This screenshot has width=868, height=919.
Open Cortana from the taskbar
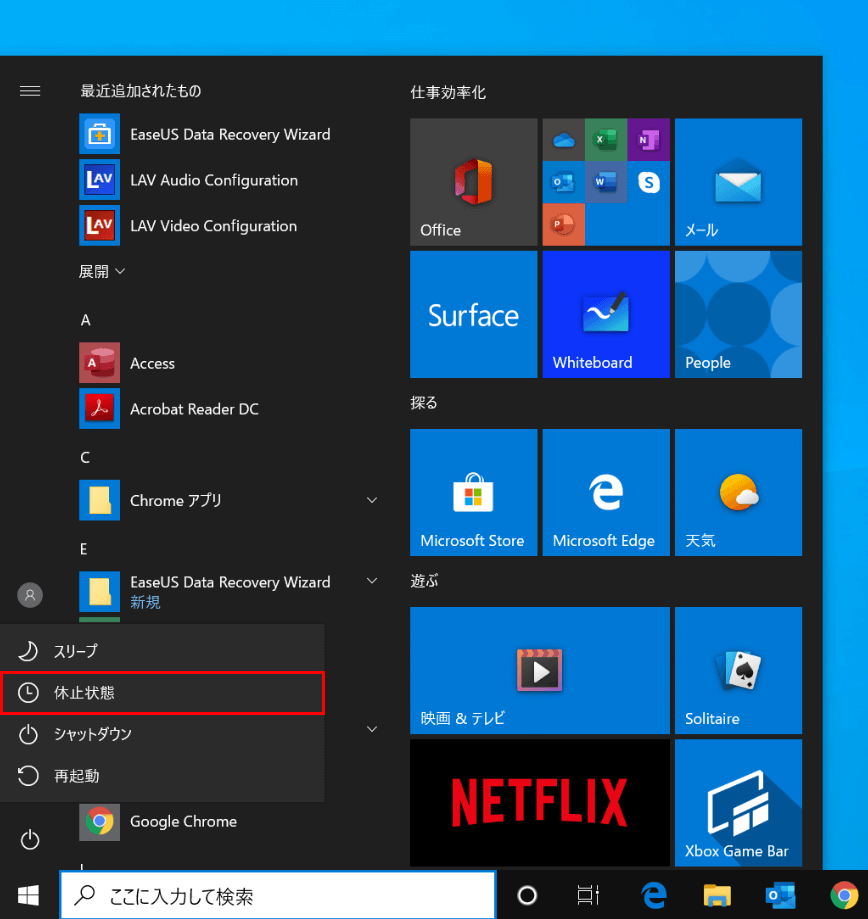click(527, 895)
